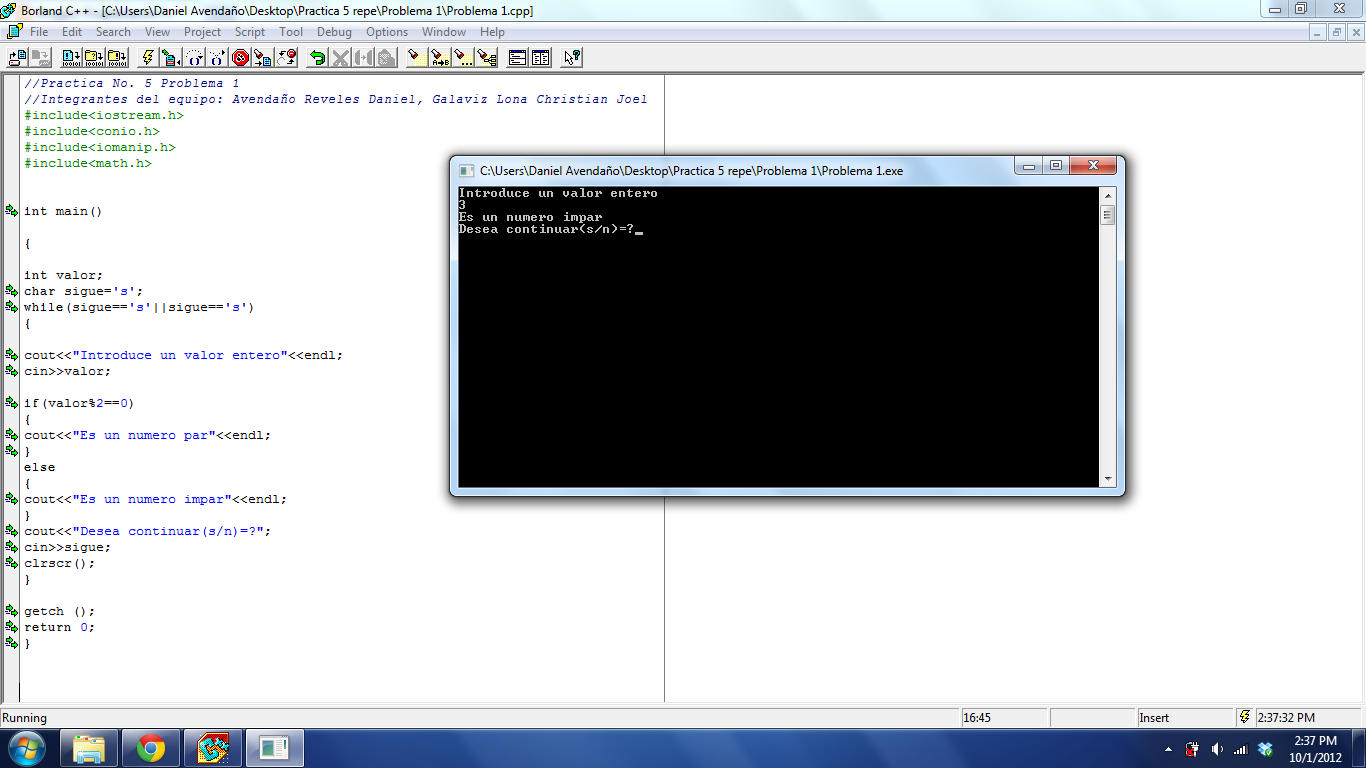Image resolution: width=1366 pixels, height=768 pixels.
Task: Click the '#include<iostream.h>' code line
Action: coord(104,115)
